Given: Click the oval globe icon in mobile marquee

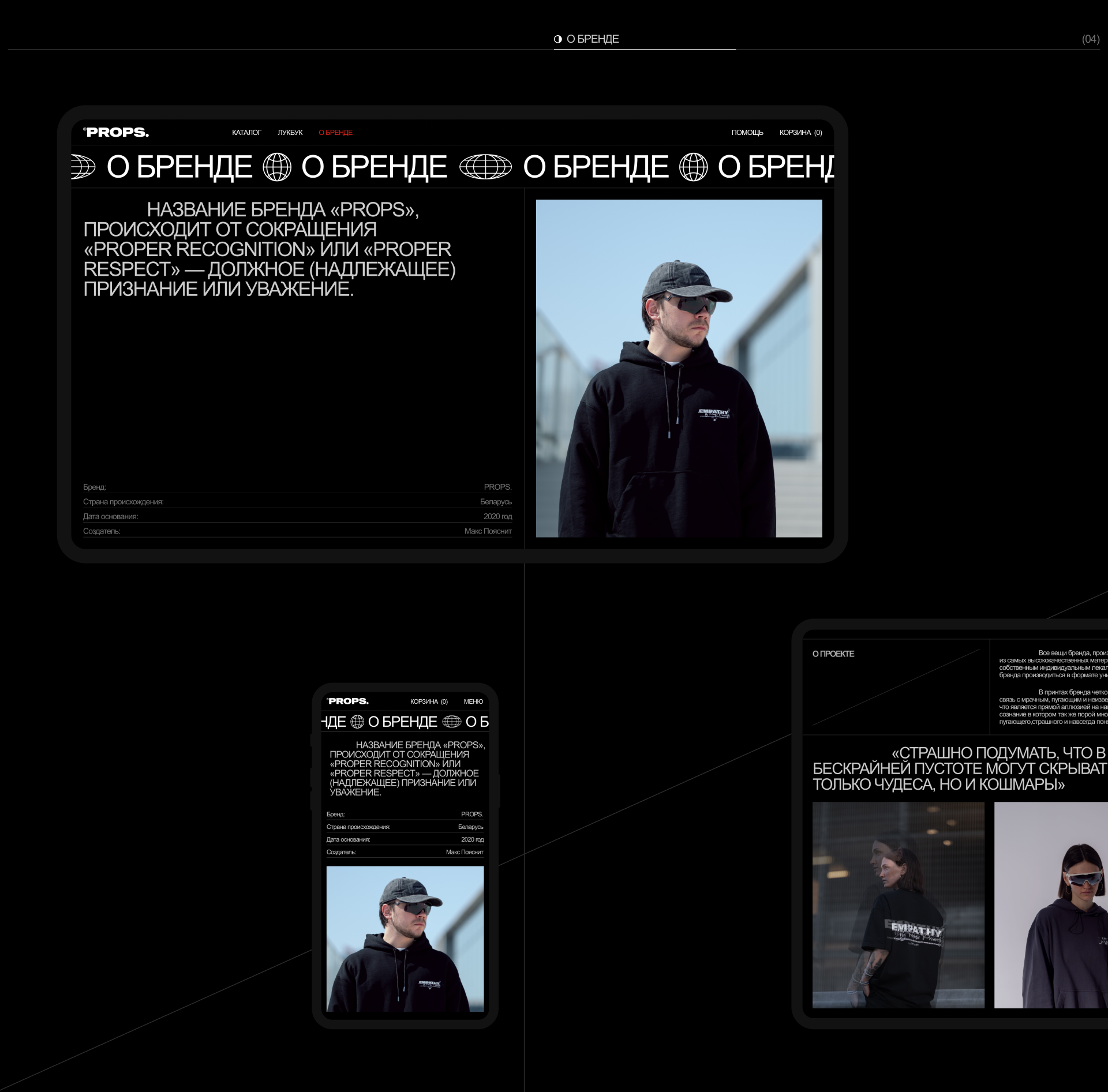Looking at the screenshot, I should click(452, 722).
